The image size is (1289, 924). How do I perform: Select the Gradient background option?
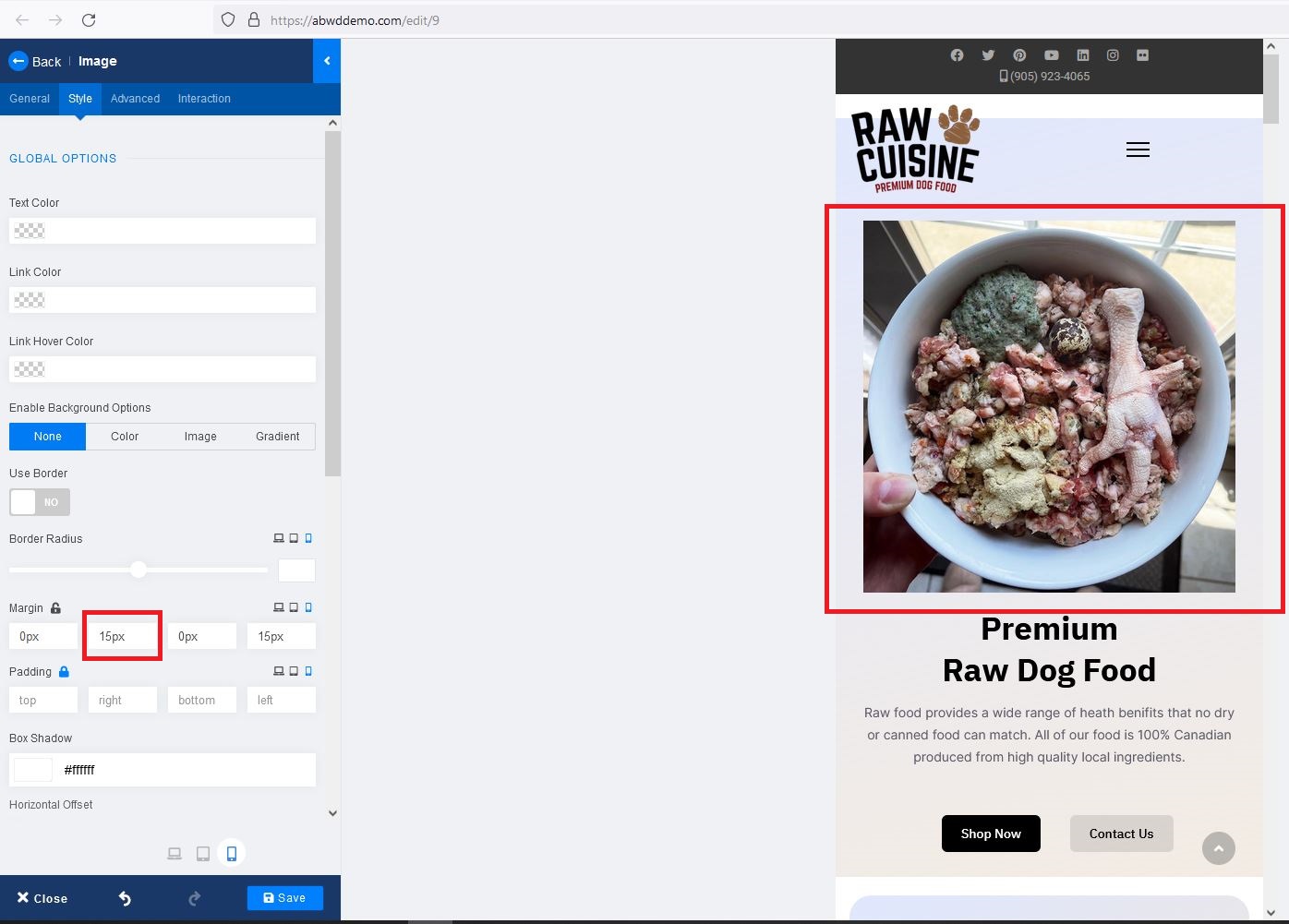[277, 436]
